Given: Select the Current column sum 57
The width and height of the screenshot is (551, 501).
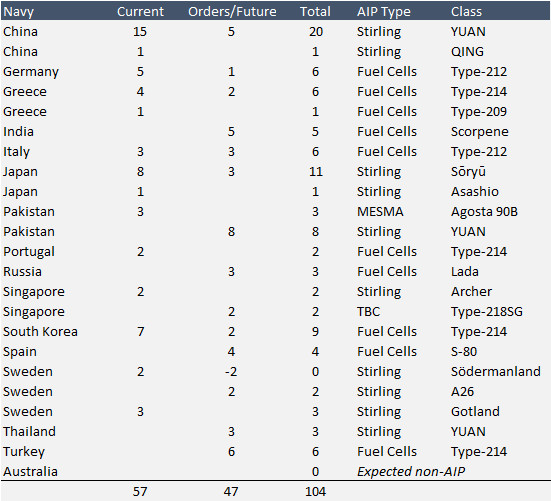Looking at the screenshot, I should pyautogui.click(x=140, y=492).
